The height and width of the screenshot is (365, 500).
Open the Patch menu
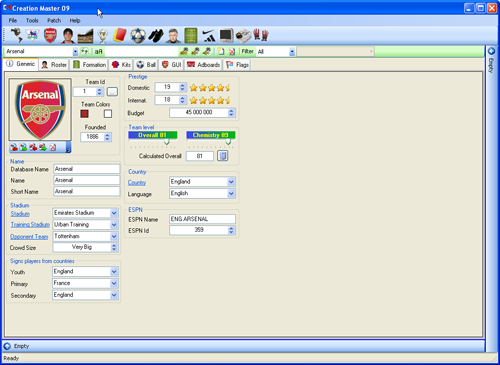pyautogui.click(x=54, y=20)
